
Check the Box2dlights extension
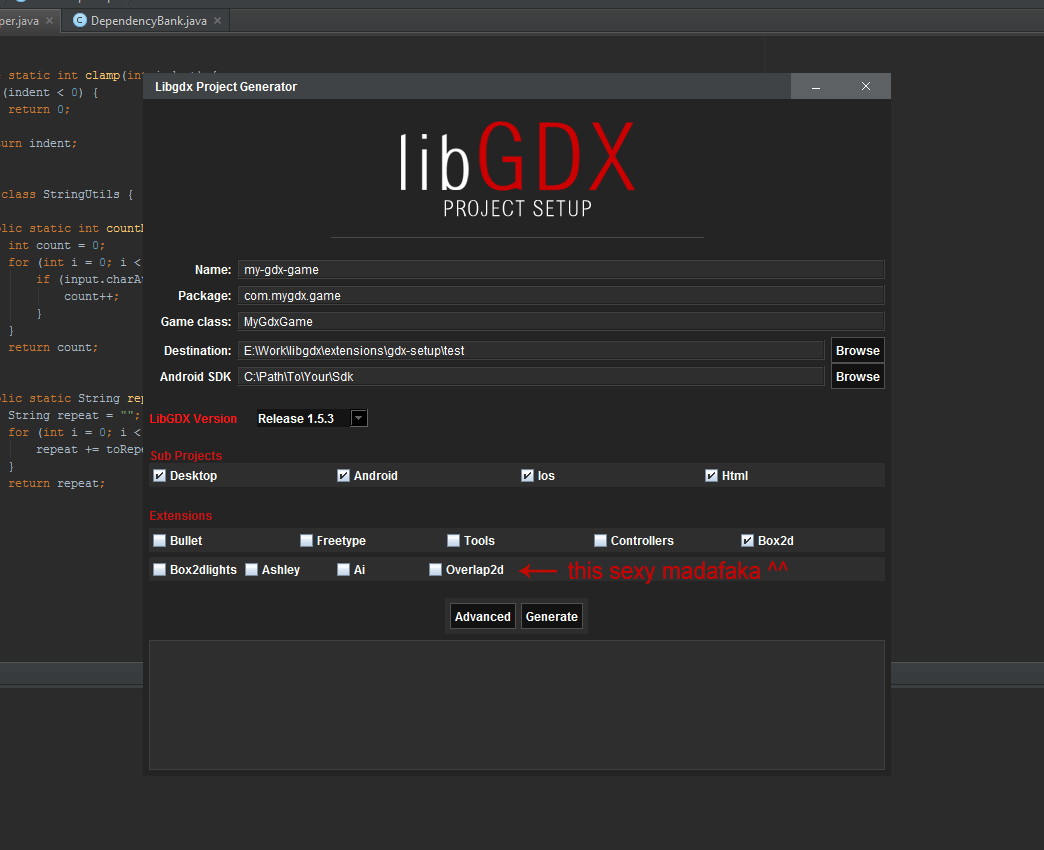[160, 570]
